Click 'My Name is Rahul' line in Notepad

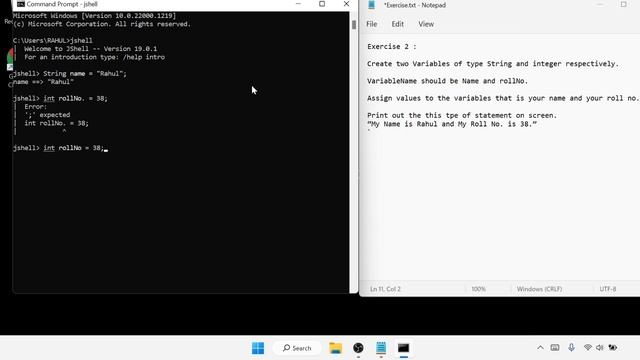click(x=452, y=124)
